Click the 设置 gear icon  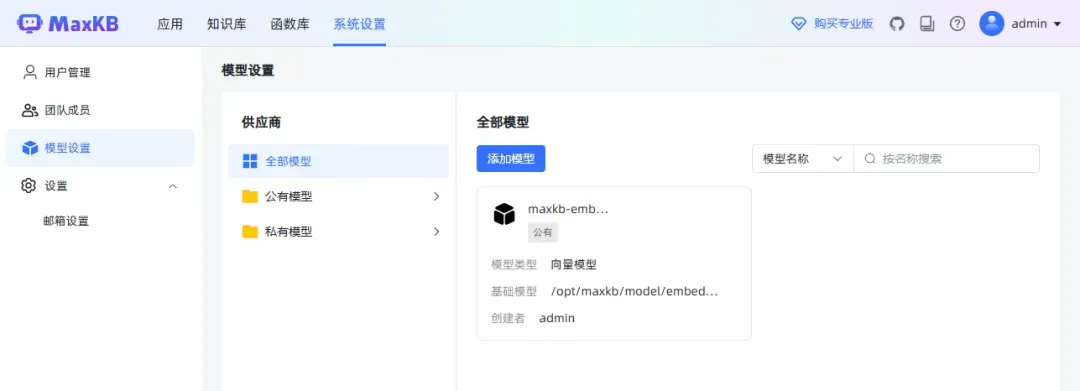28,186
